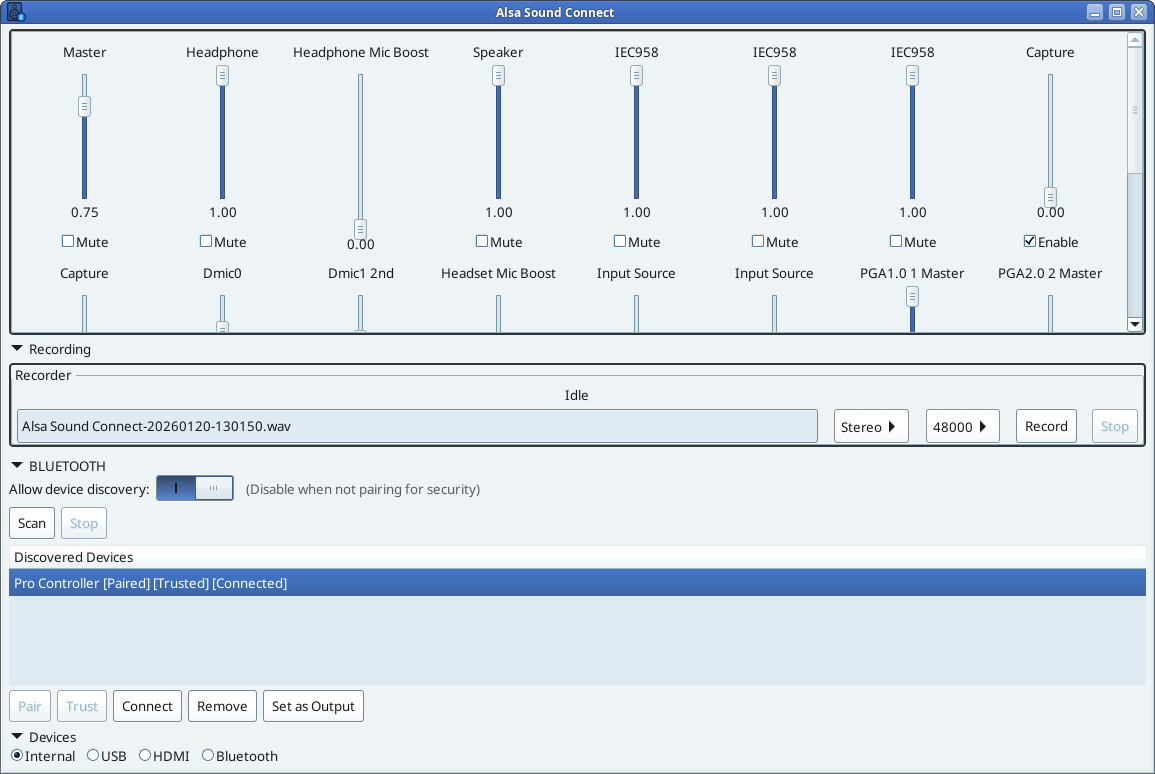Collapse the Devices section
Screen dimensions: 1155x774
point(16,737)
